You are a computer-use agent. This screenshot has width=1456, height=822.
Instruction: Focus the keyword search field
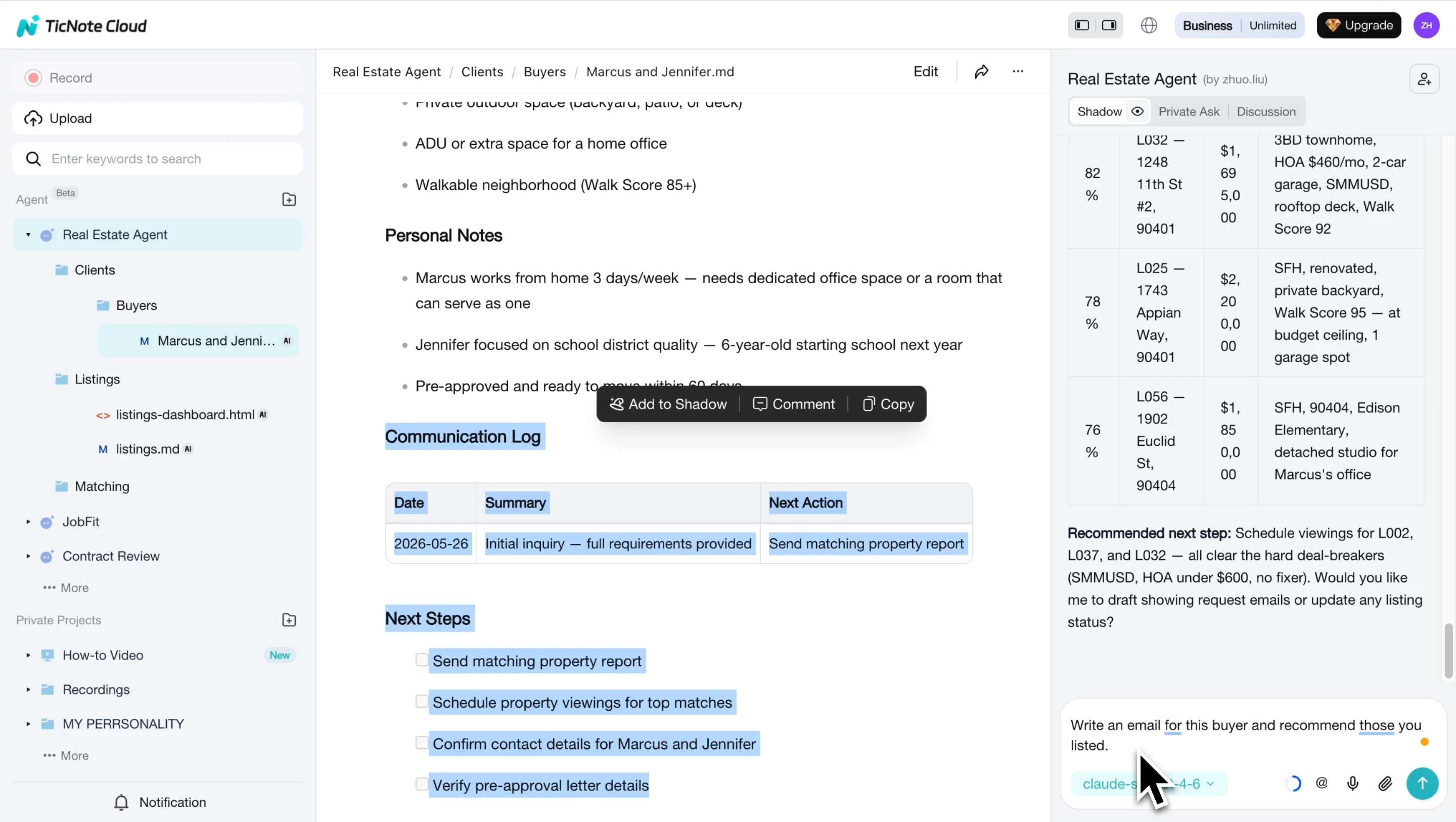(x=158, y=159)
